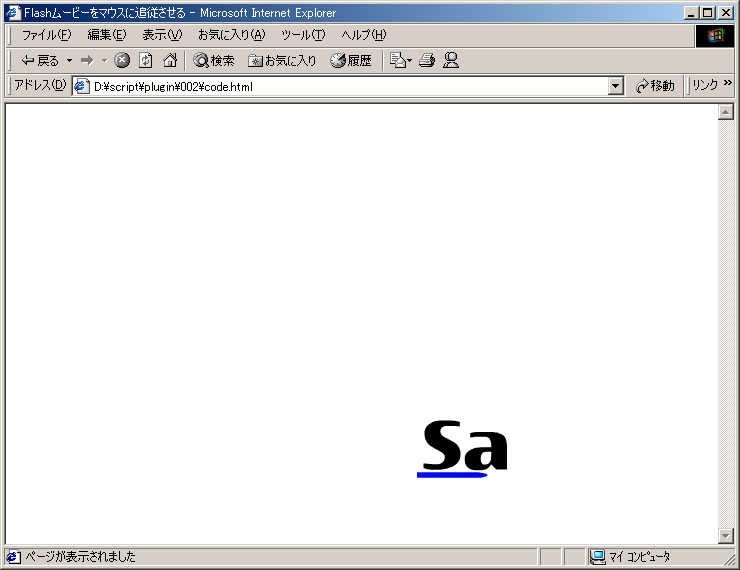The width and height of the screenshot is (740, 570).
Task: Click the Forward arrow toolbar button
Action: point(87,60)
